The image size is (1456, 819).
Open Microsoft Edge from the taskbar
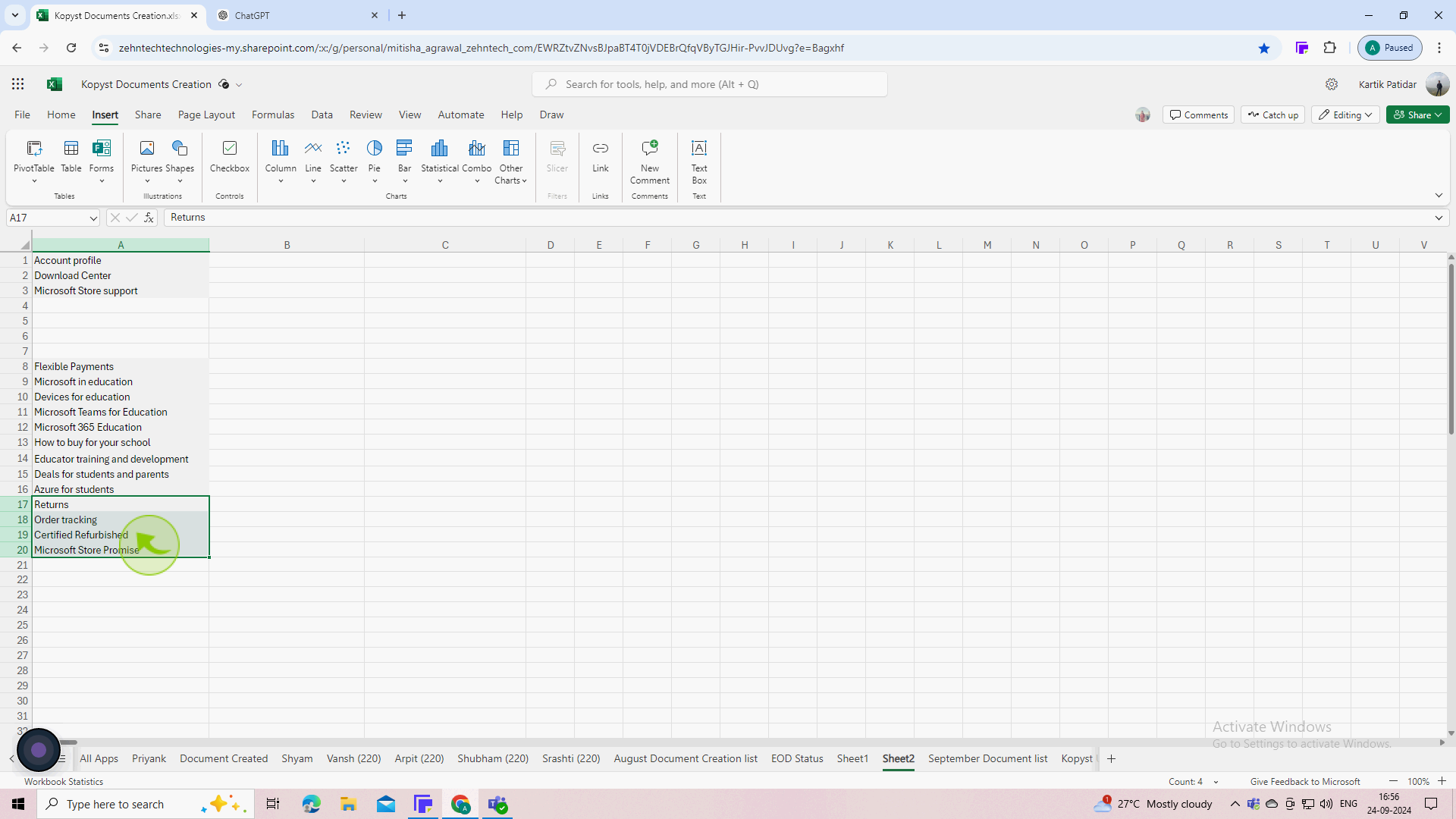pyautogui.click(x=311, y=804)
